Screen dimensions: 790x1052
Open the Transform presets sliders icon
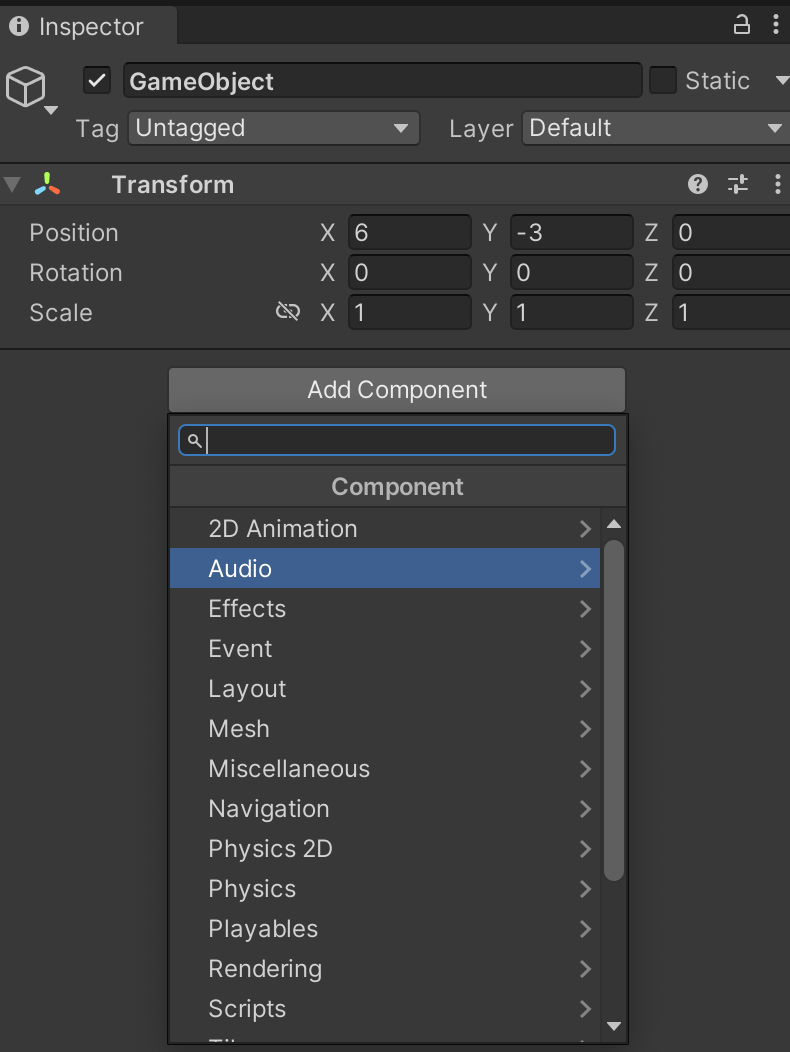coord(738,184)
